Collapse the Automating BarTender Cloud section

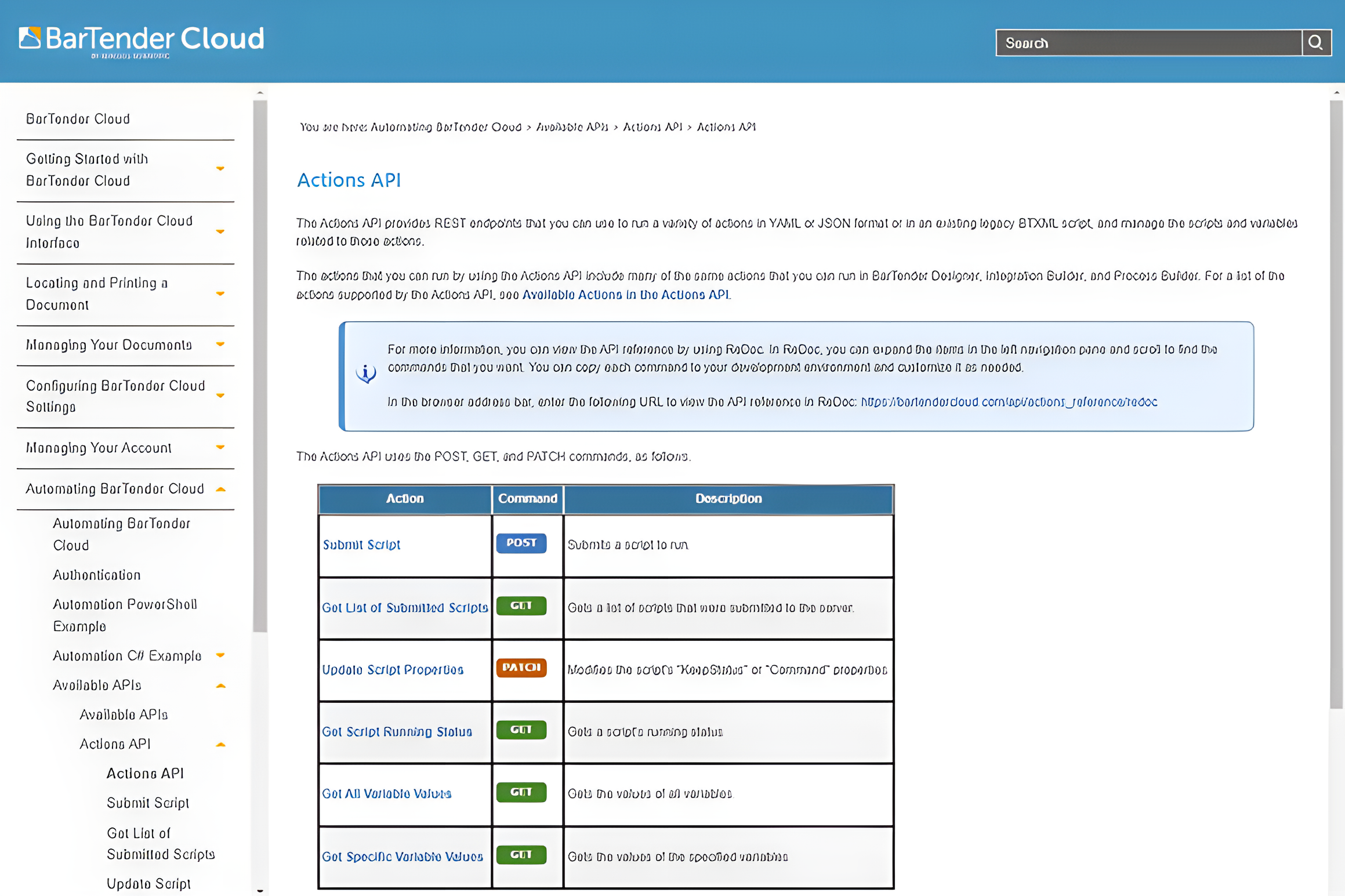(221, 489)
